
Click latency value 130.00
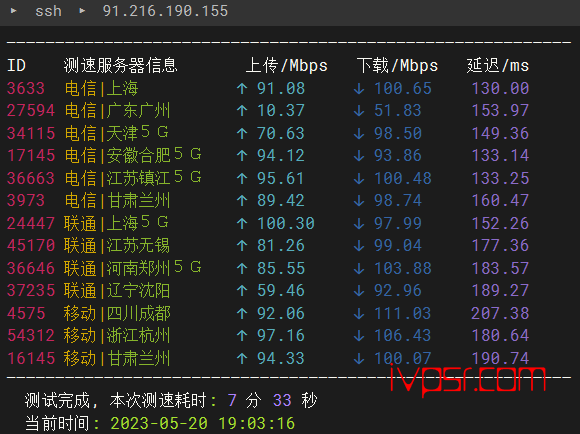point(500,88)
